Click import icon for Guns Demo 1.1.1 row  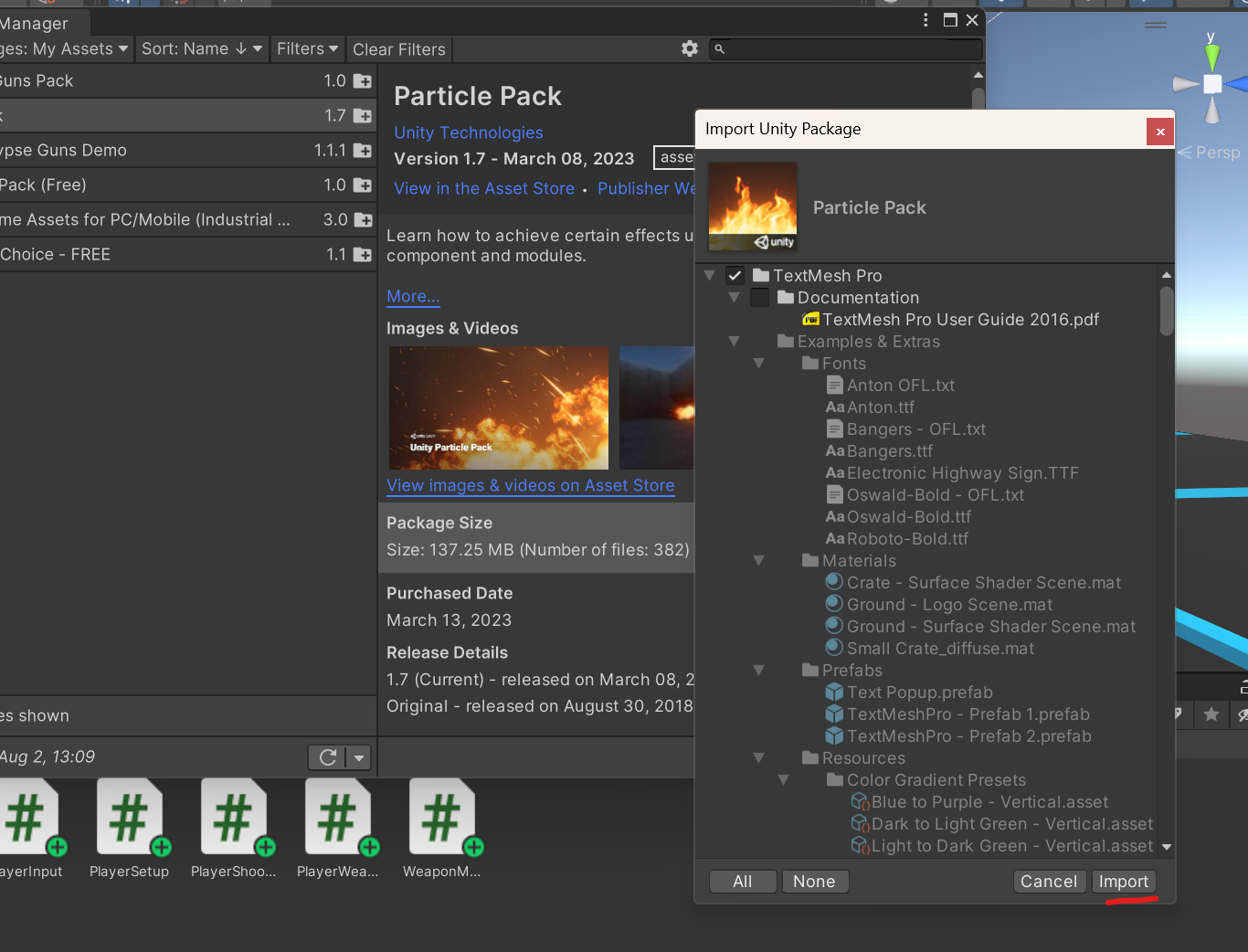[363, 151]
